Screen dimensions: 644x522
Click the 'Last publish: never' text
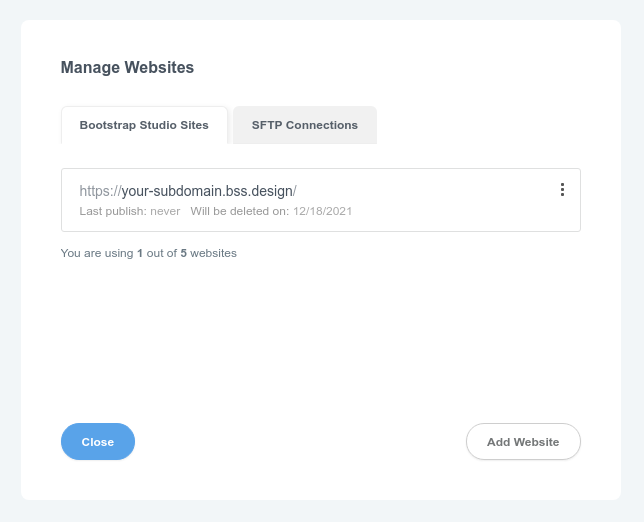tap(130, 211)
